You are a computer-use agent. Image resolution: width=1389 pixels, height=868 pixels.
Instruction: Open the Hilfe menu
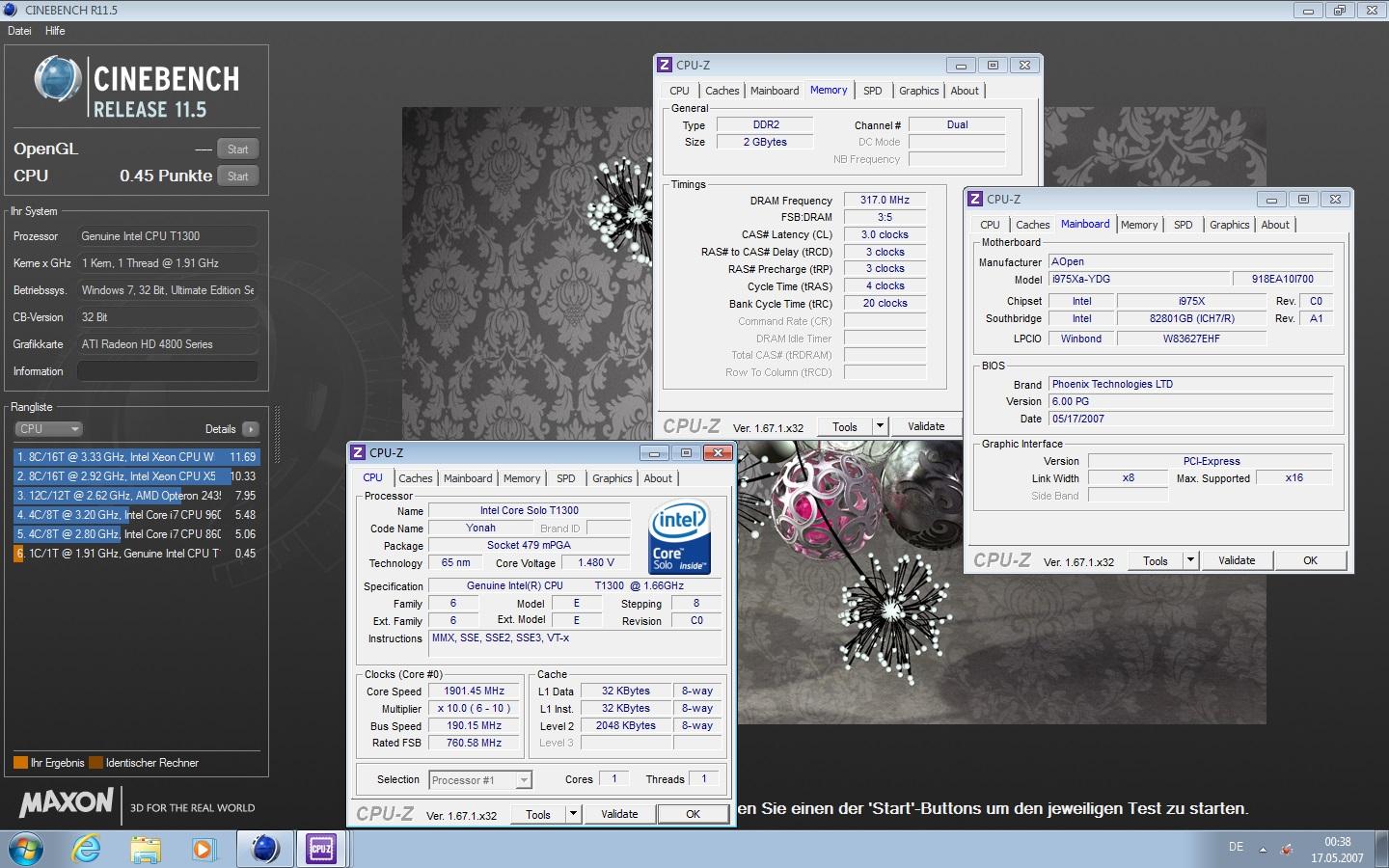point(55,31)
